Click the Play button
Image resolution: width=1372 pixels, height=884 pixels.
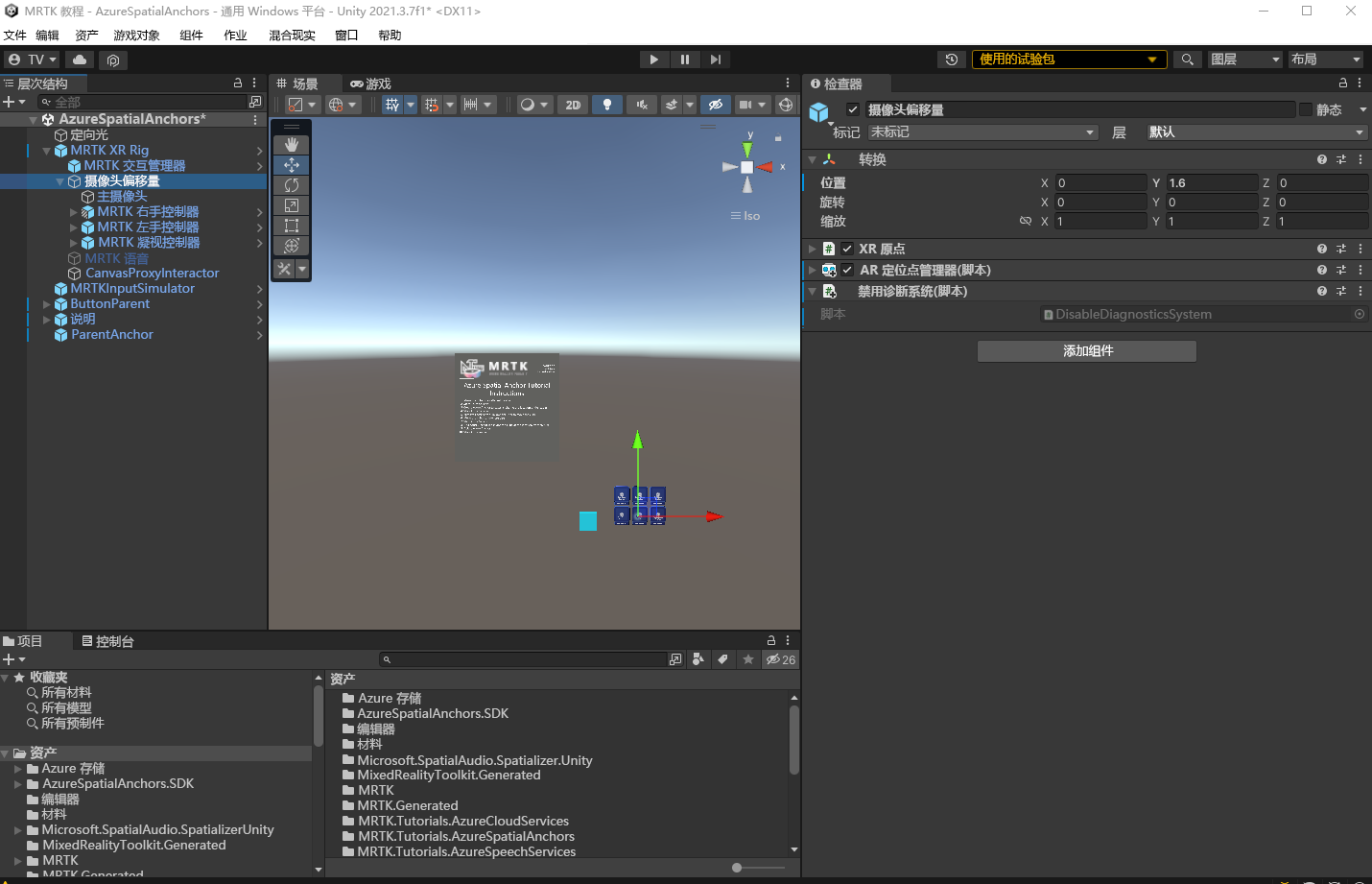[x=654, y=60]
